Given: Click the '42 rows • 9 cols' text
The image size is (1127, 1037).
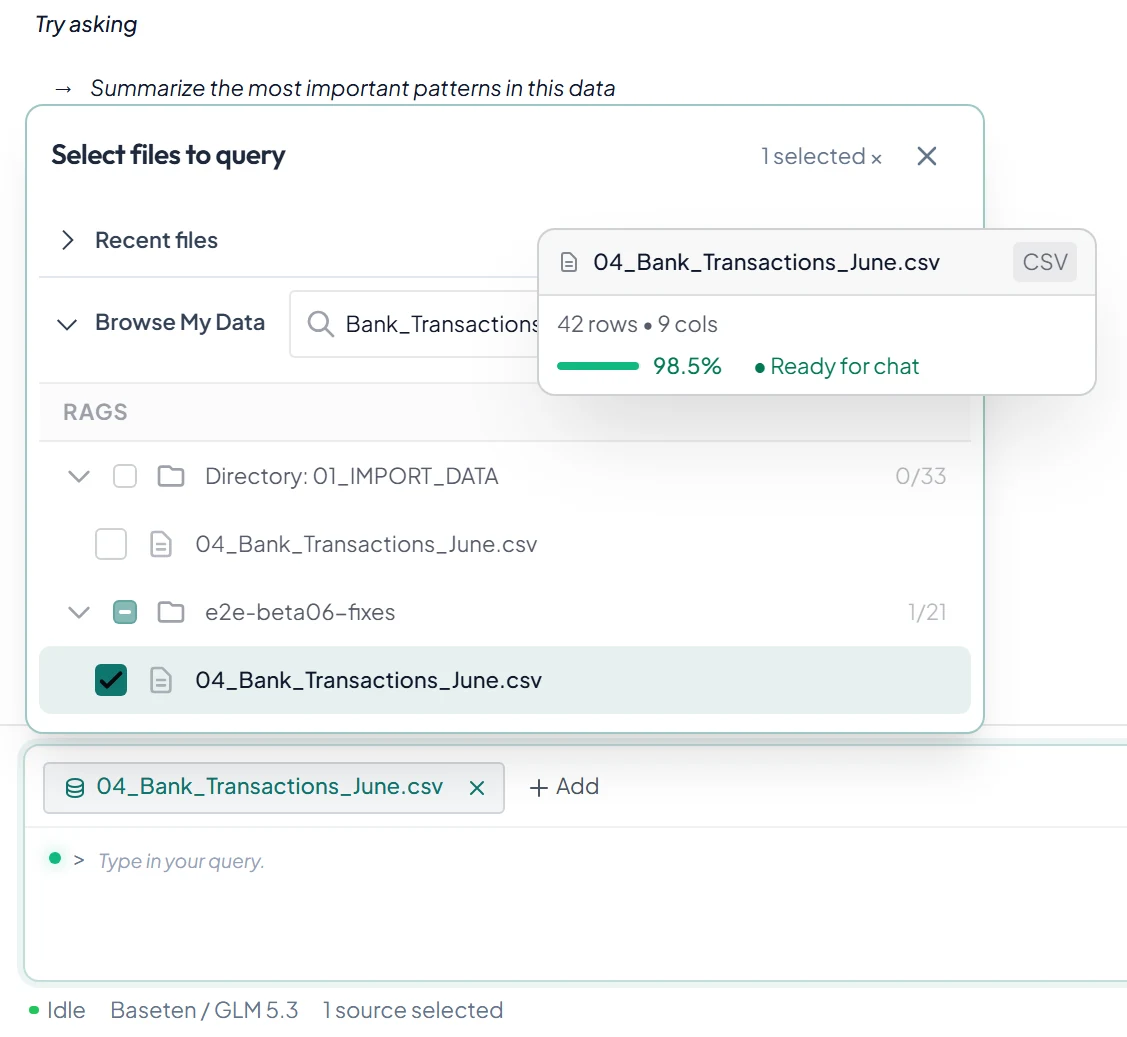Looking at the screenshot, I should coord(638,325).
